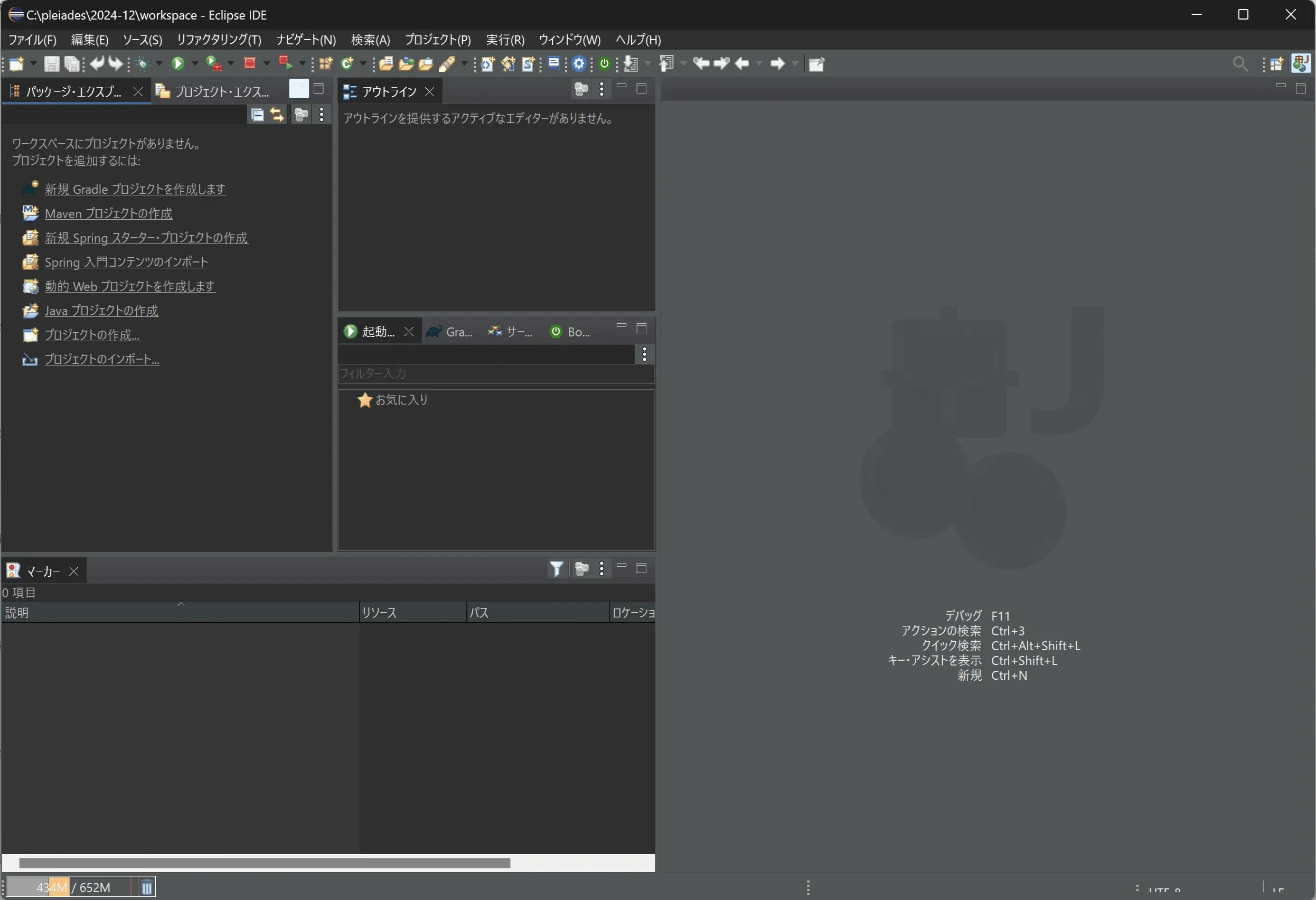Open the dropdown next to the Stop icon
1316x900 pixels.
coord(266,63)
